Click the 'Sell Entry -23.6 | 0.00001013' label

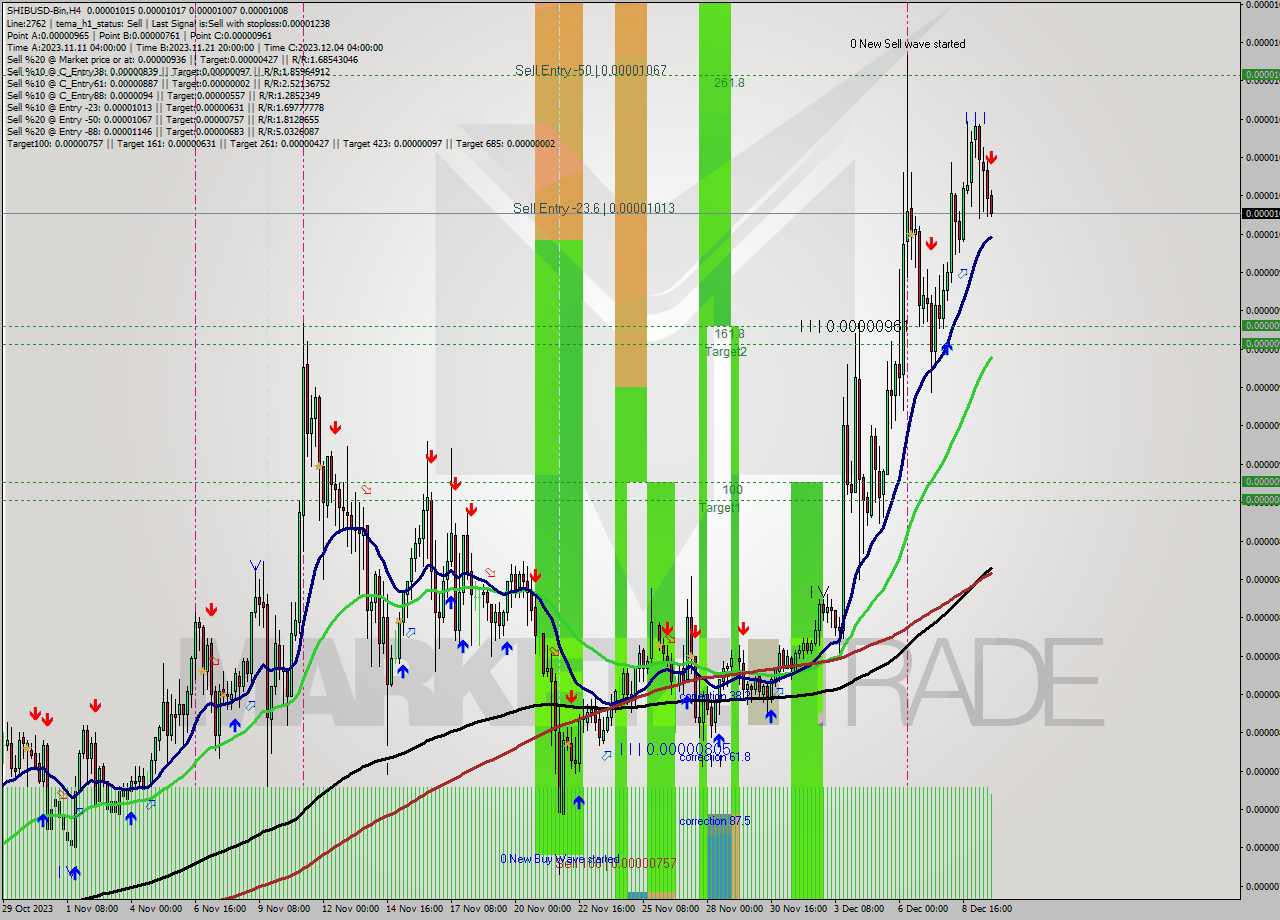pos(593,208)
